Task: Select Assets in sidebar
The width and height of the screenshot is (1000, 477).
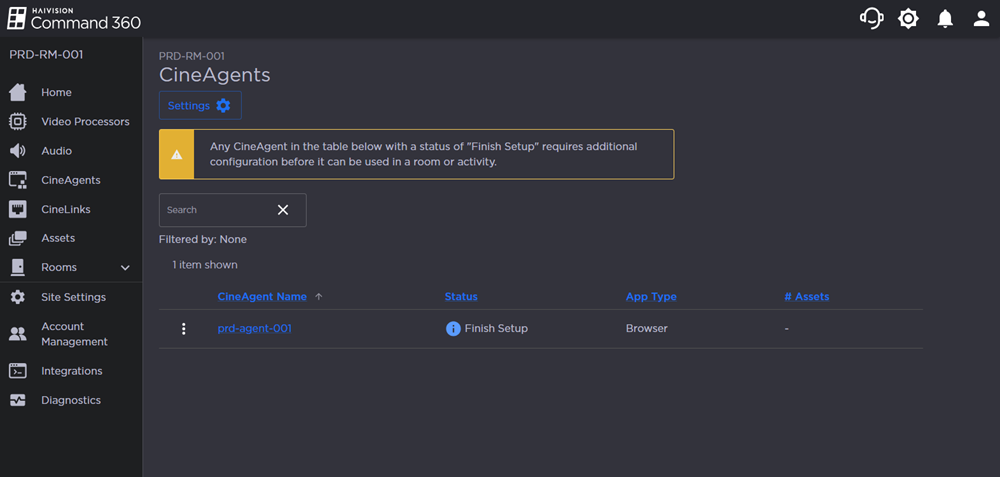Action: tap(58, 238)
